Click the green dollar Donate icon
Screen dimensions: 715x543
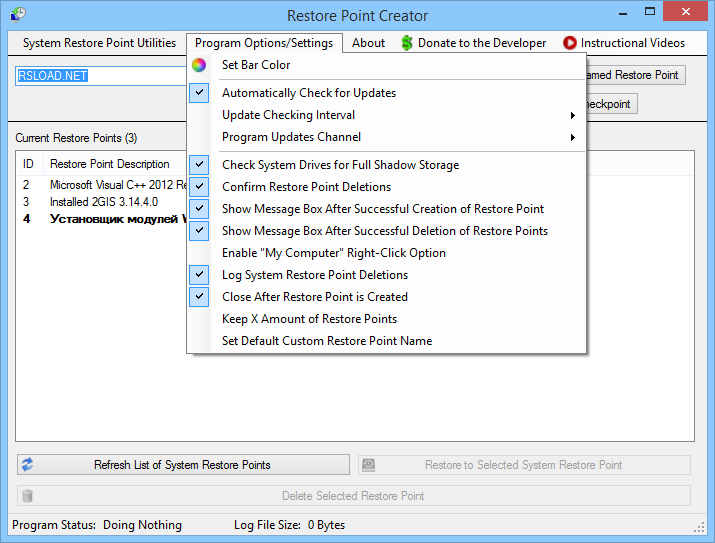coord(407,43)
